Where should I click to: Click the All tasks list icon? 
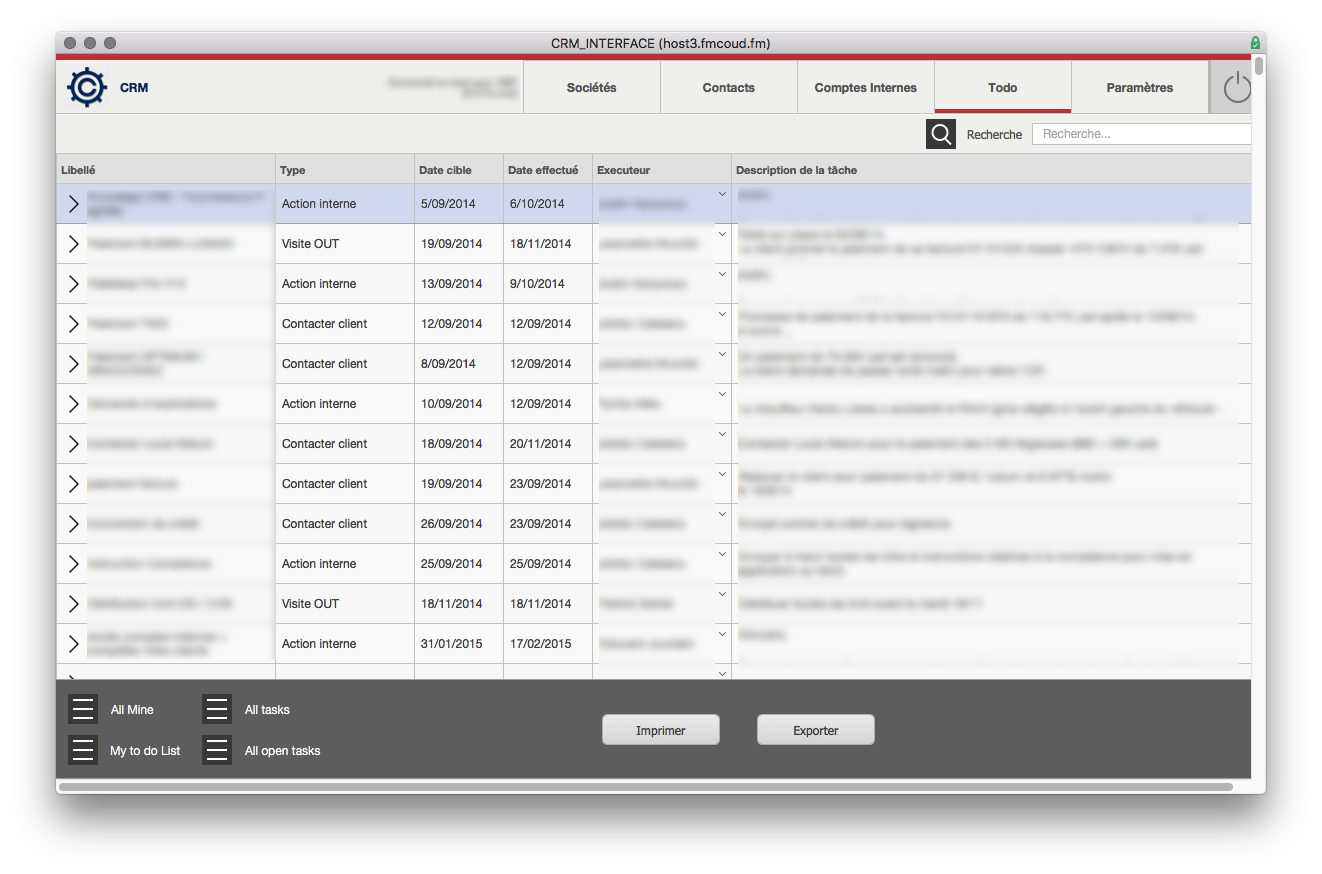[217, 709]
